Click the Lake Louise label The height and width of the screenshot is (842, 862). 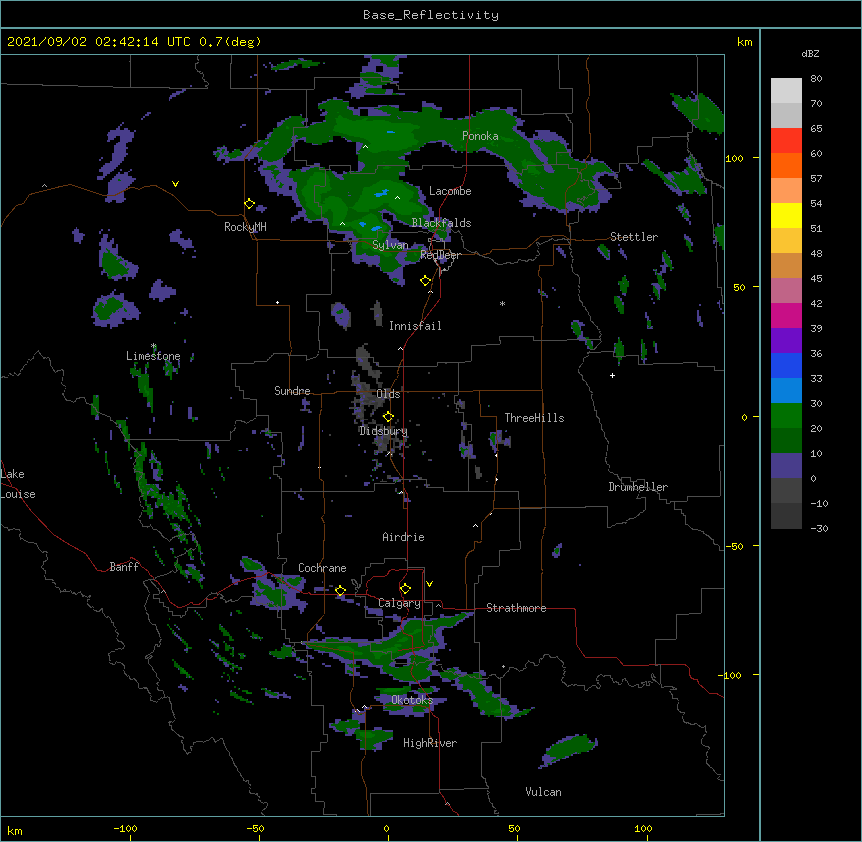click(x=18, y=484)
